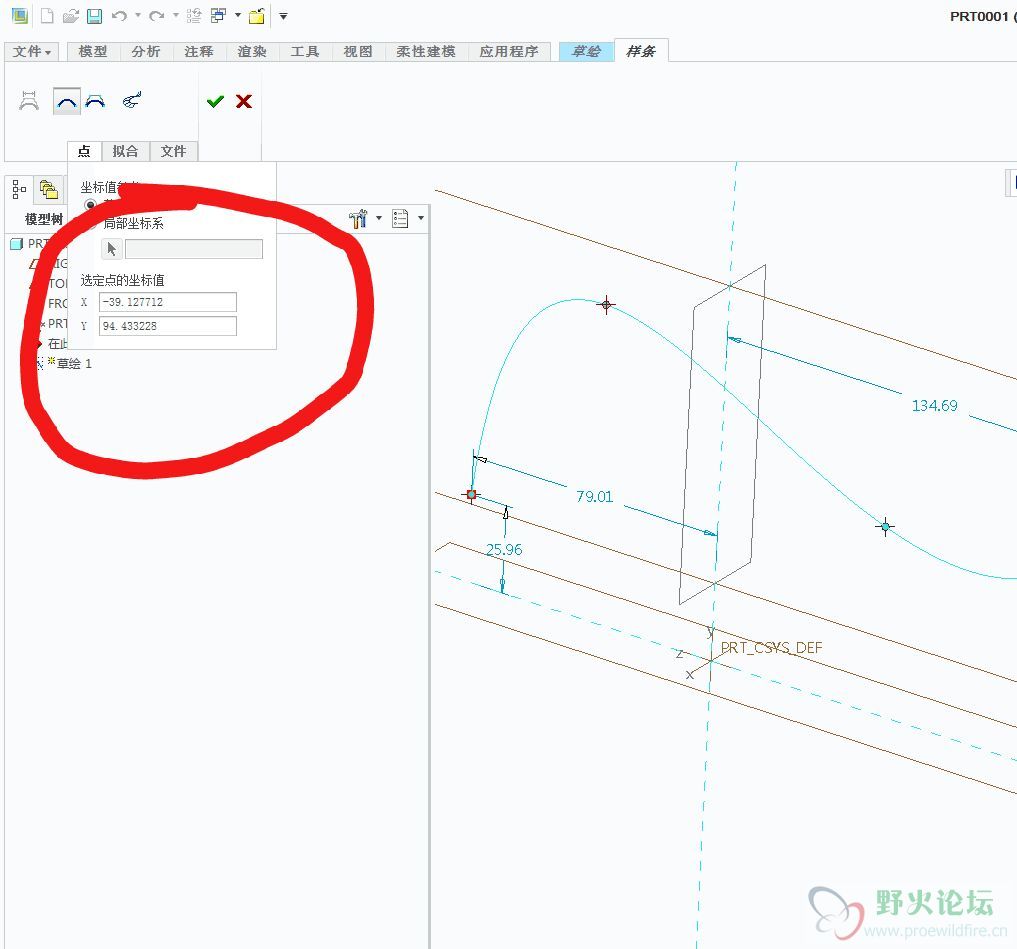Click the 134.69 dimension value
The width and height of the screenshot is (1017, 949).
click(934, 406)
